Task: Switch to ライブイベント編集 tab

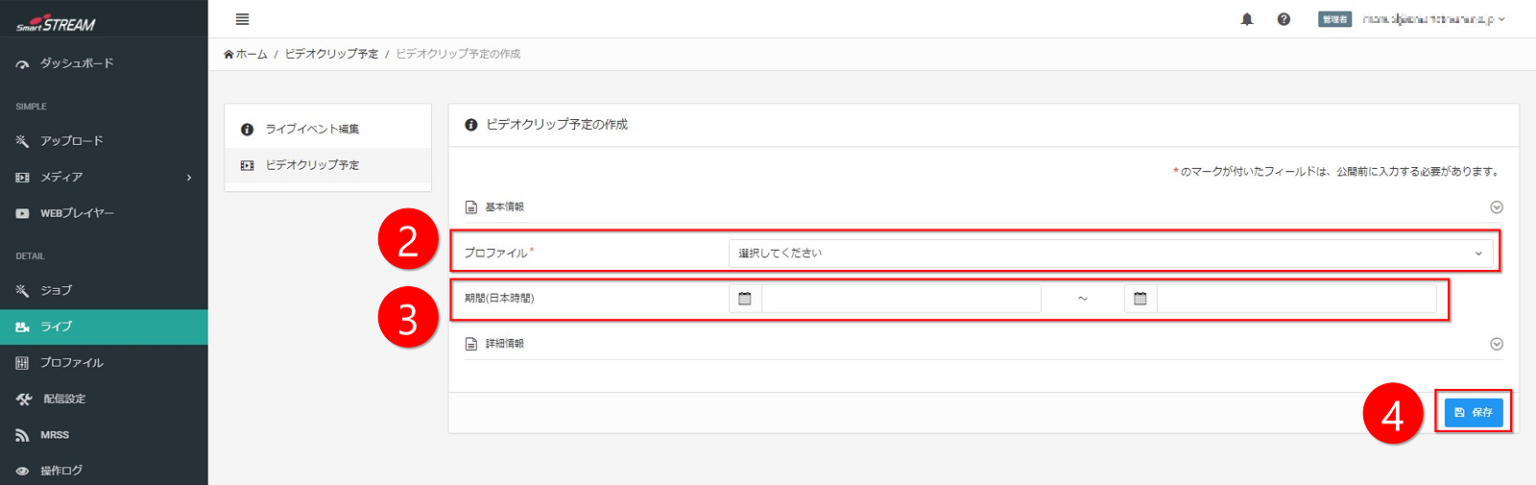Action: click(x=311, y=129)
